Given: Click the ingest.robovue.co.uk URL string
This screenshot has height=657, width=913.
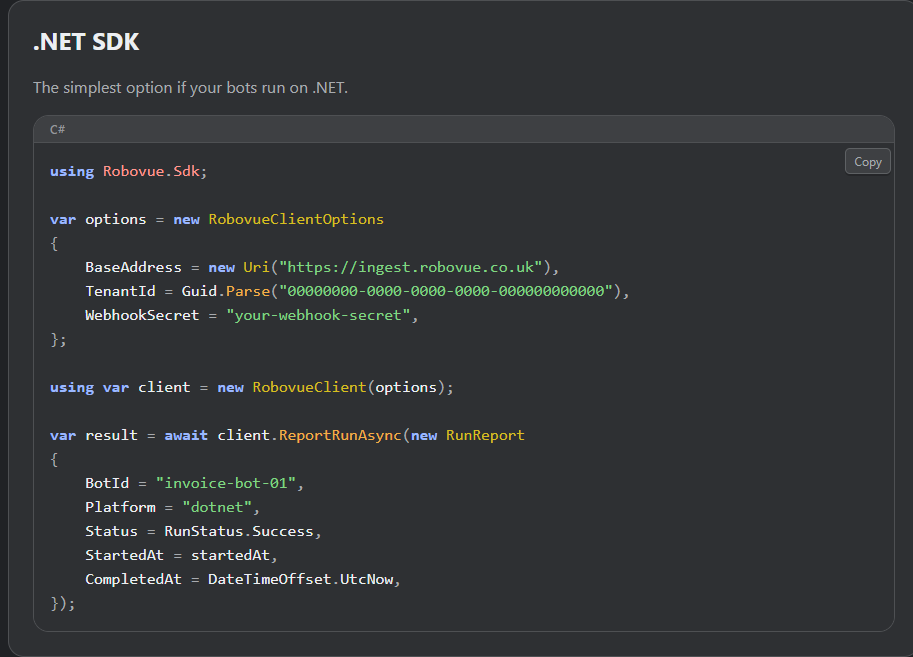Looking at the screenshot, I should click(411, 267).
